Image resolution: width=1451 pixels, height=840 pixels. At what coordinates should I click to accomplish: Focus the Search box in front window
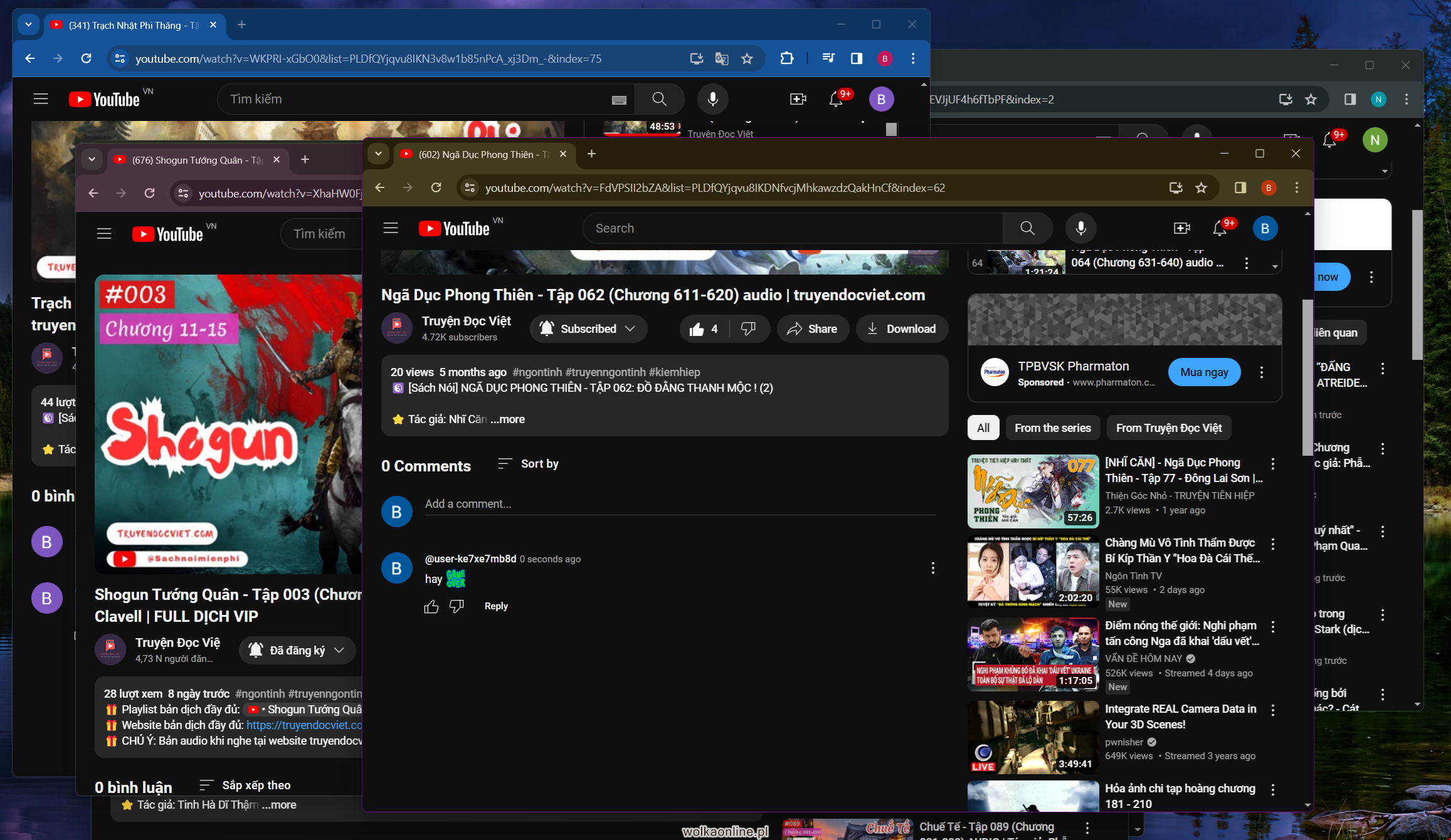793,228
